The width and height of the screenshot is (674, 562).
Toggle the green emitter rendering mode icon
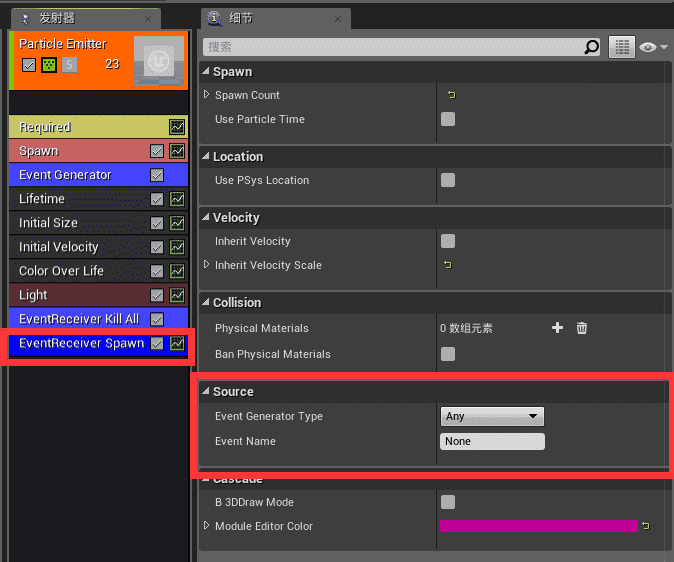point(48,65)
